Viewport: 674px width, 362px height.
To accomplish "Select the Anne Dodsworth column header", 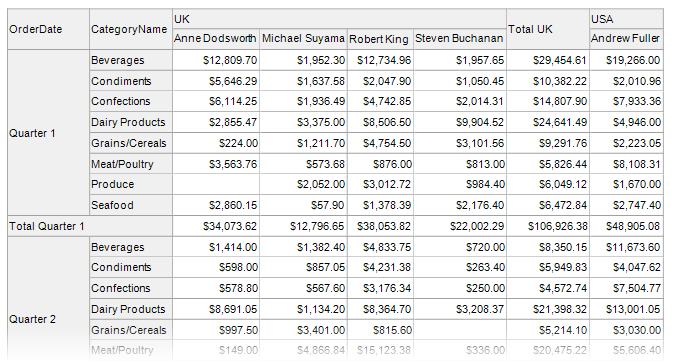I will 216,39.
